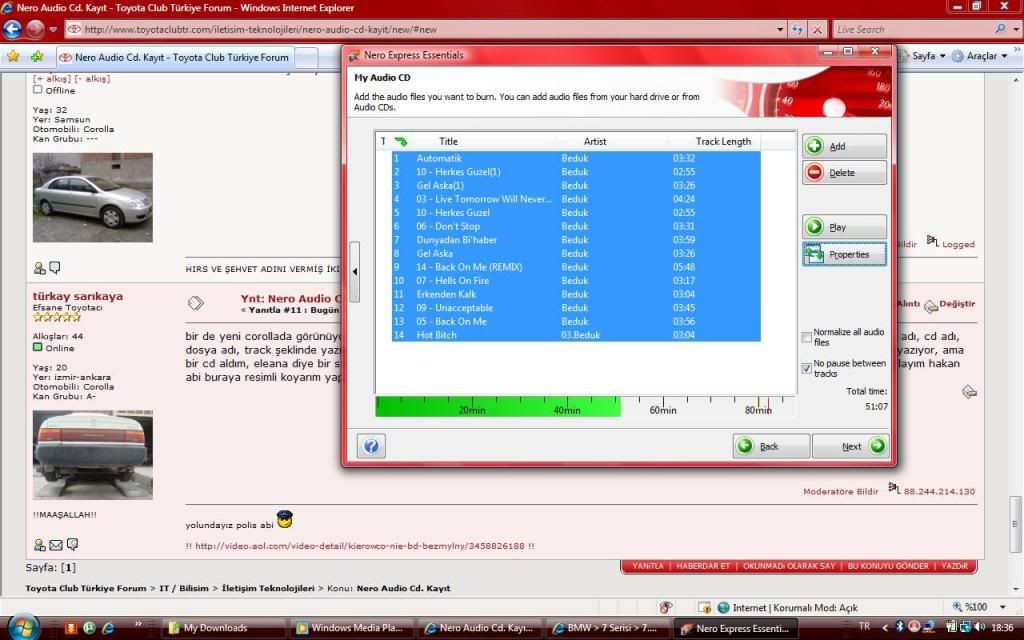Click the Add track button in Nero
Image resolution: width=1024 pixels, height=640 pixels.
tap(844, 146)
